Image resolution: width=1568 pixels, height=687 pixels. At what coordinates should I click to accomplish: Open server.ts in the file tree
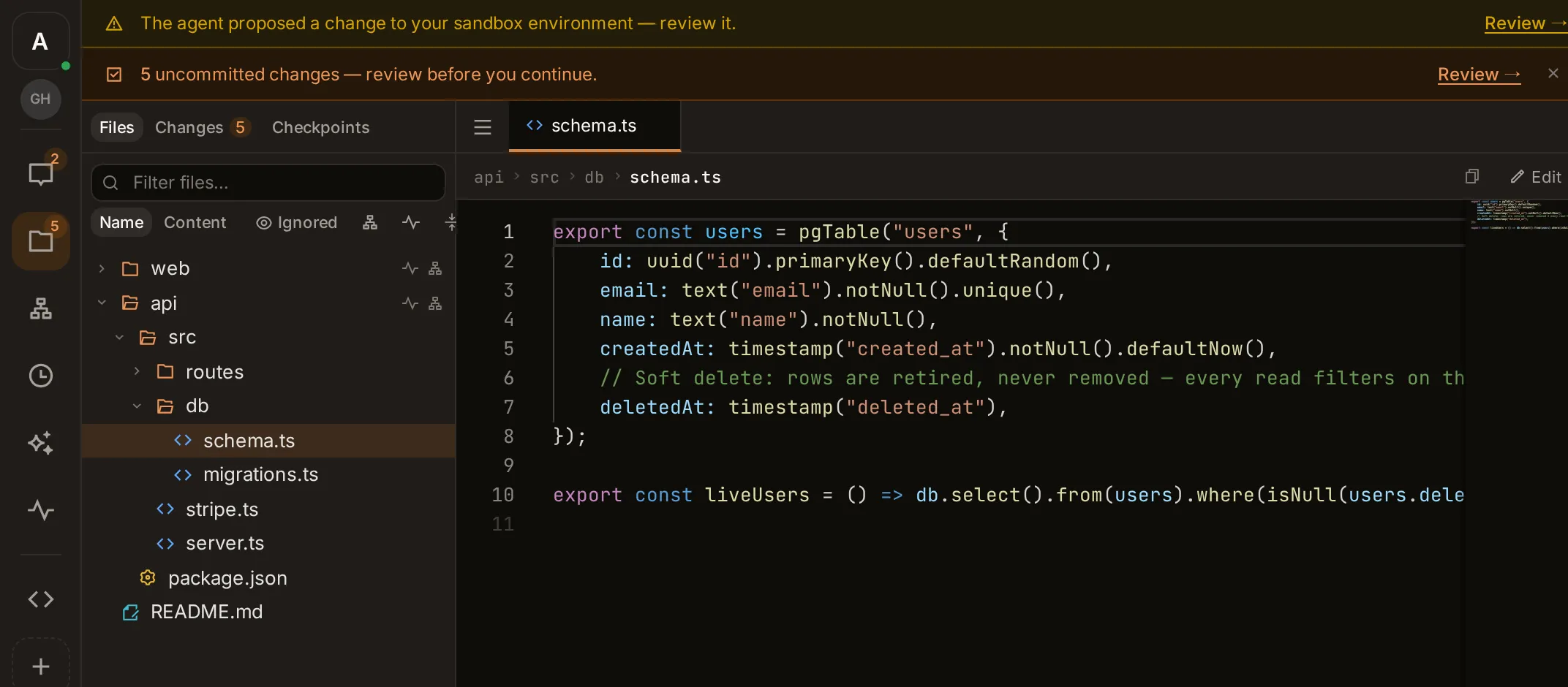(268, 543)
